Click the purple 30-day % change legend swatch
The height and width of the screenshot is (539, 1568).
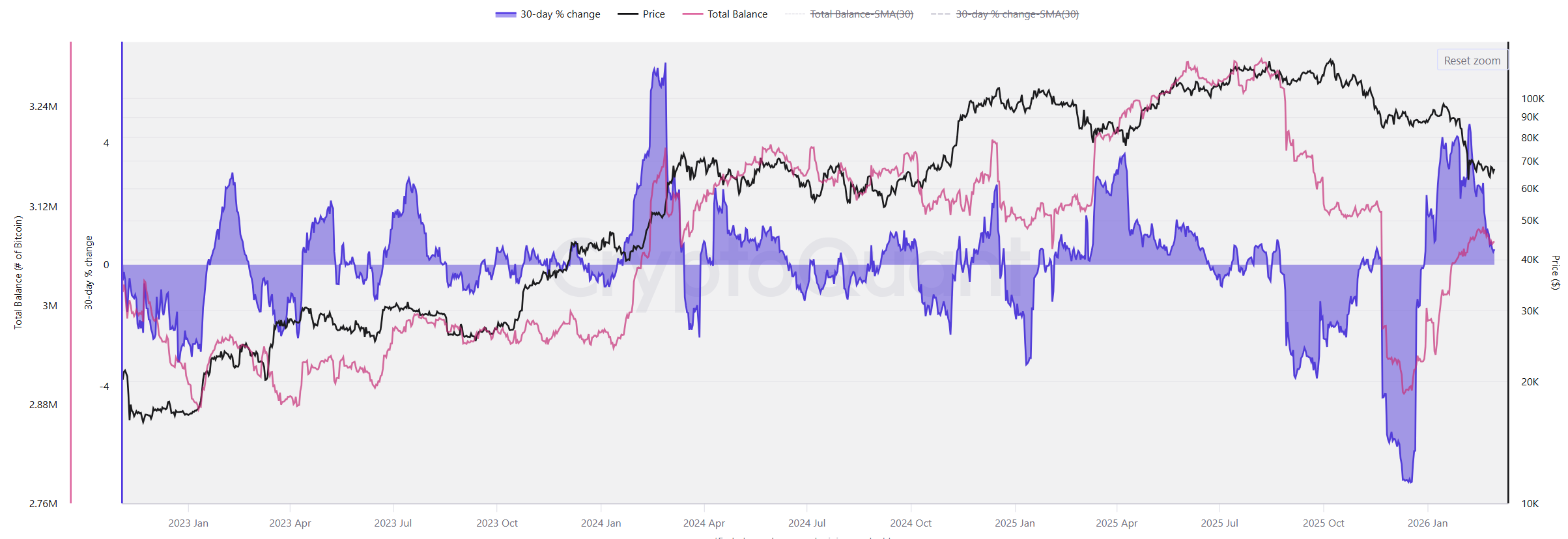click(x=506, y=14)
